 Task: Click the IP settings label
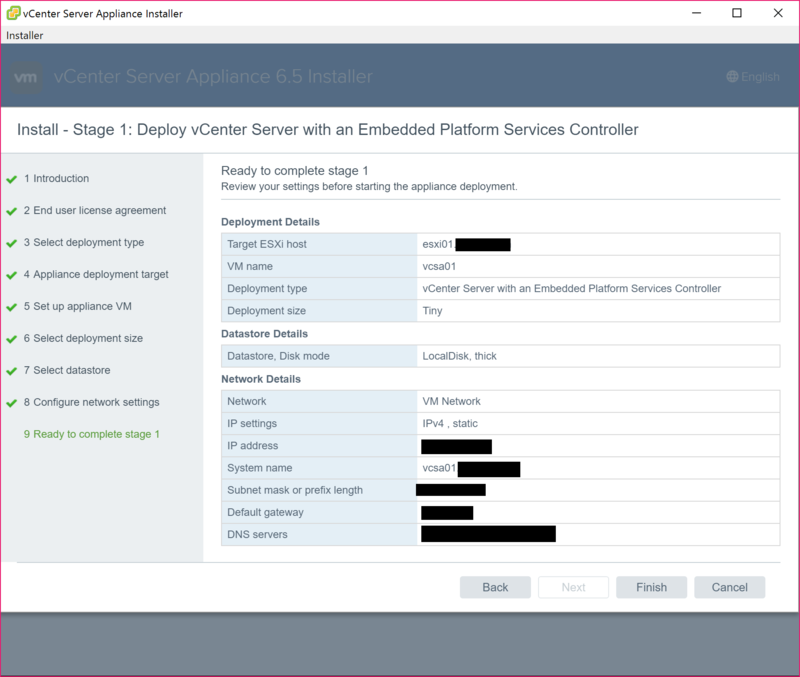(x=252, y=423)
